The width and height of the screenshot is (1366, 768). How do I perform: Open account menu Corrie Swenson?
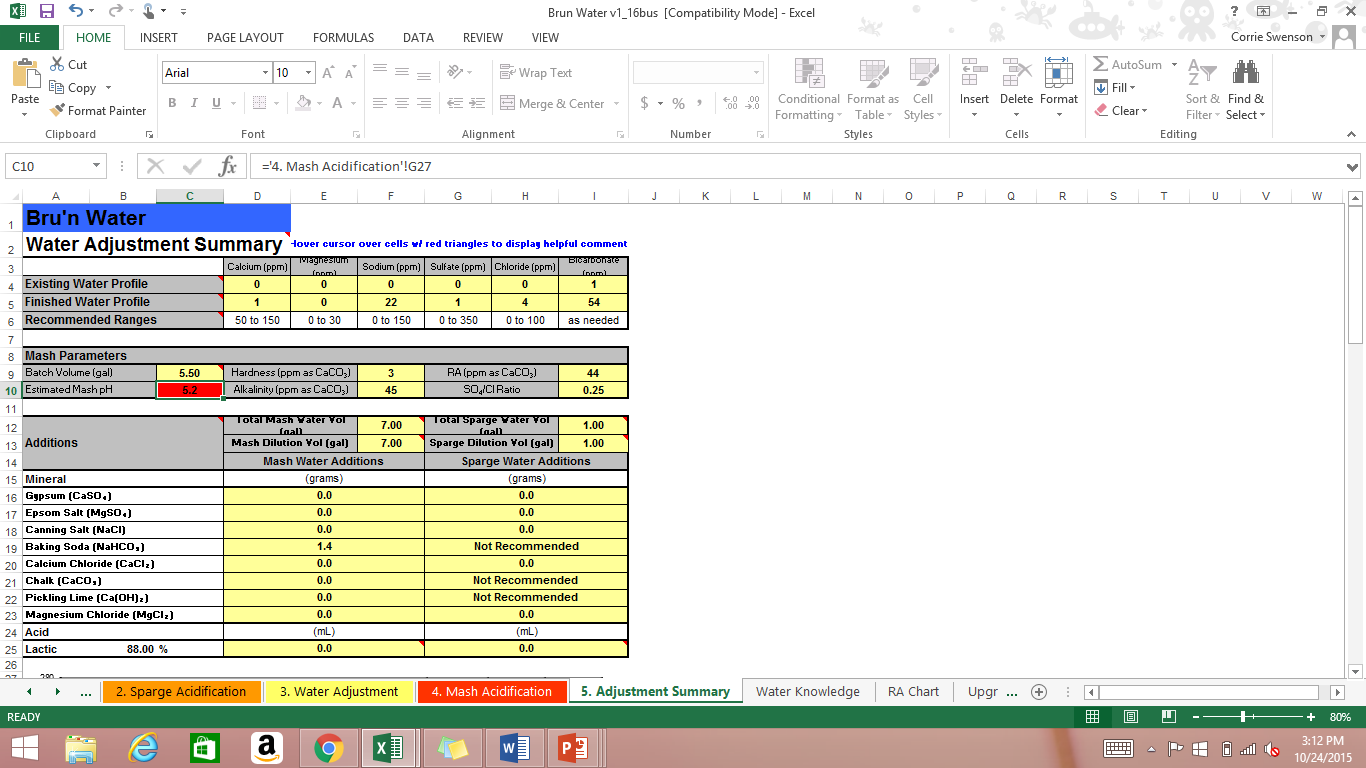1279,37
